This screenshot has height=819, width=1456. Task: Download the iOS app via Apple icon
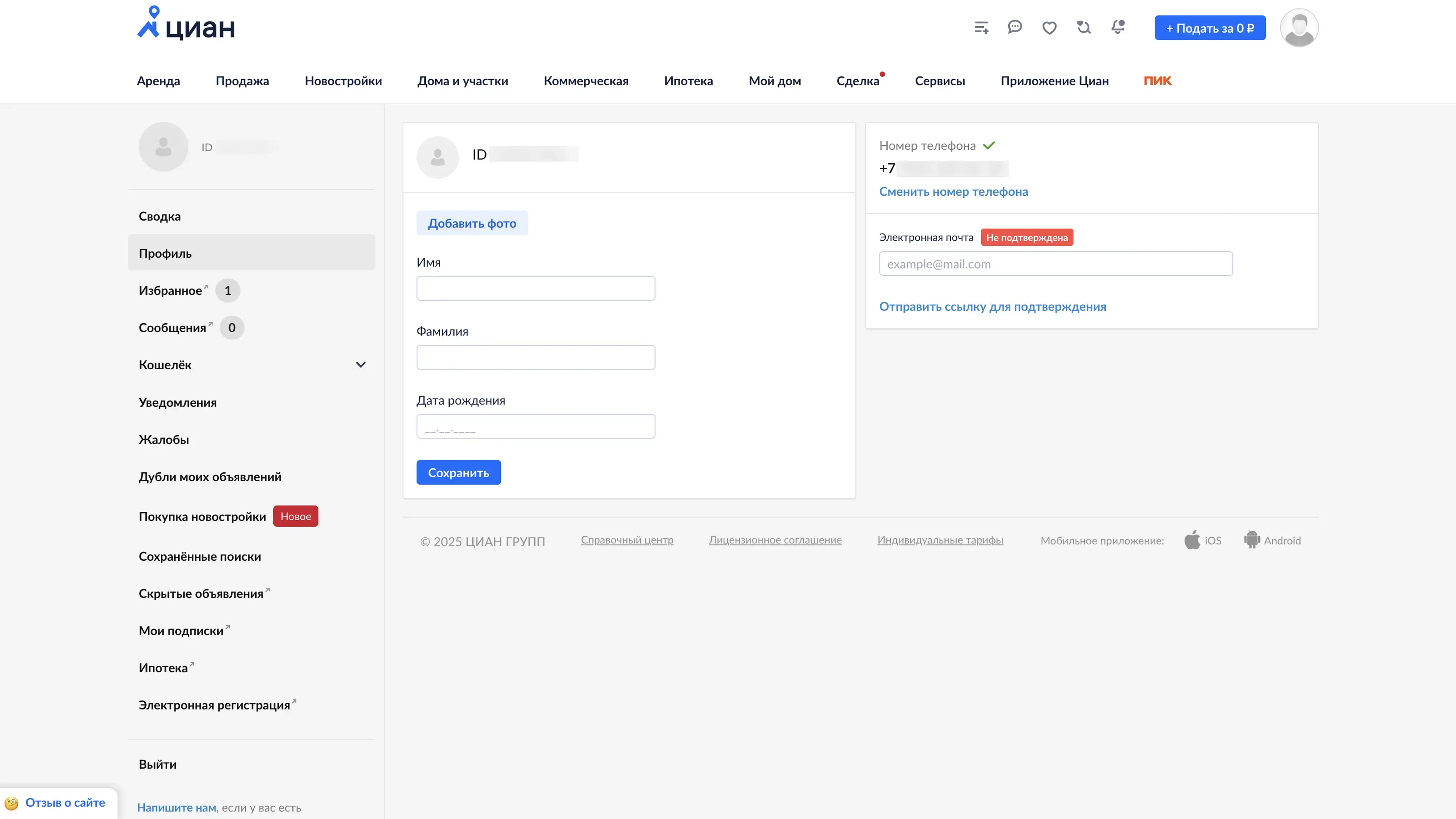pos(1192,540)
